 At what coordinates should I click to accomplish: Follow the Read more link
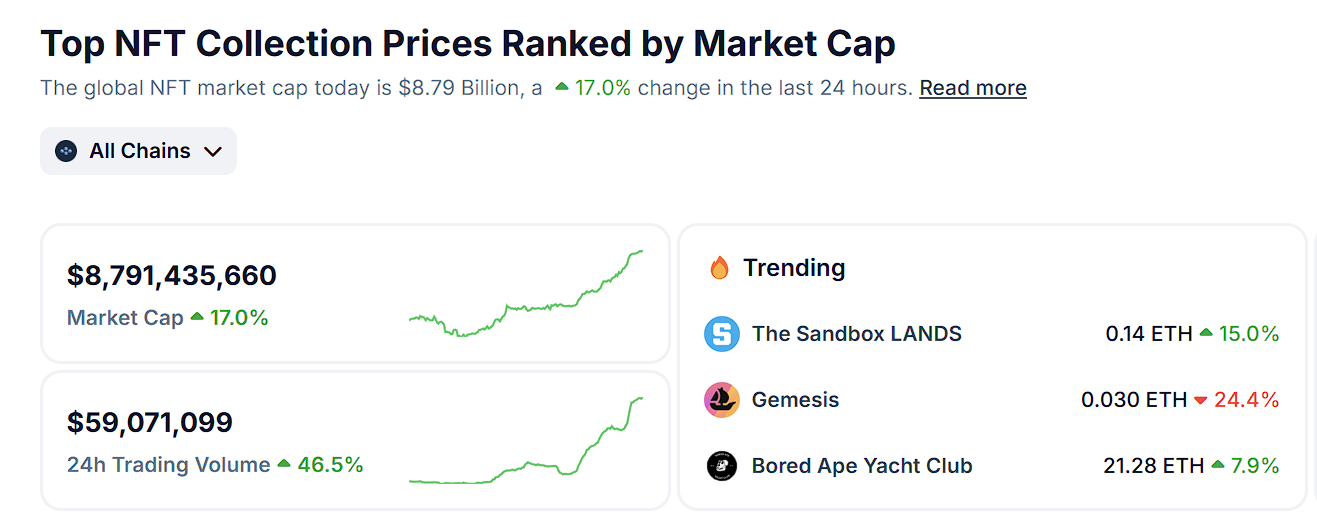(x=972, y=88)
